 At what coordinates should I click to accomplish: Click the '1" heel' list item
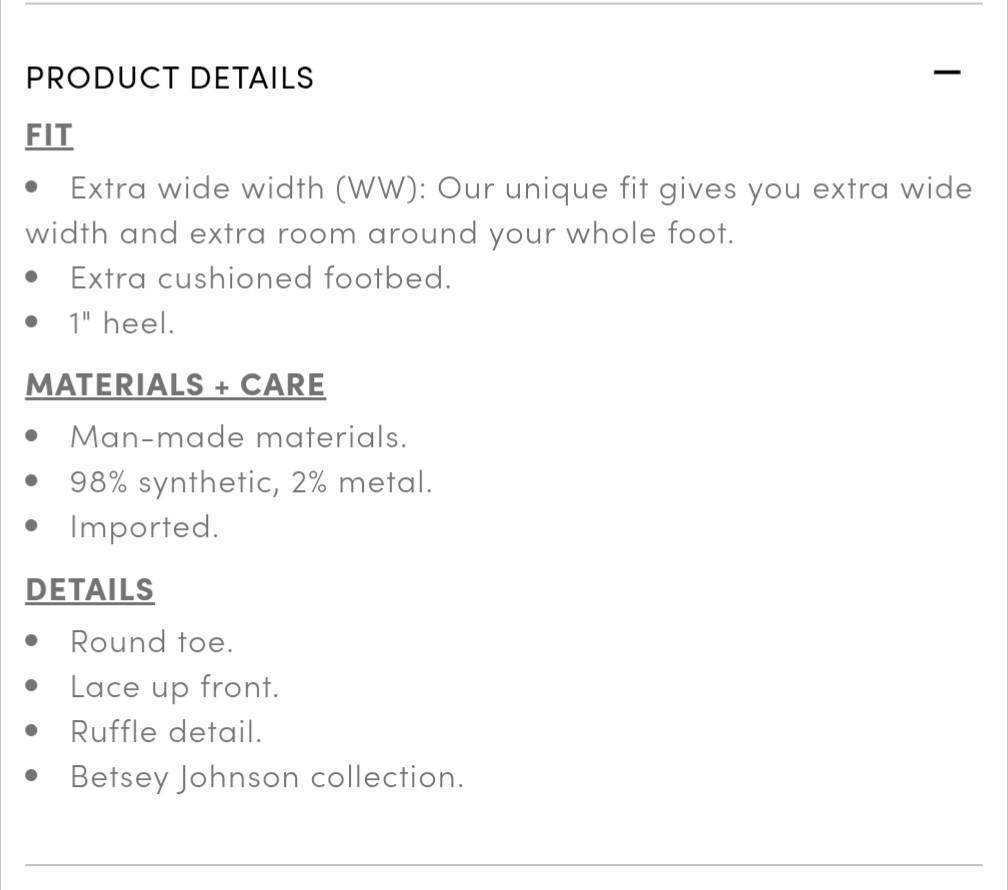tap(122, 323)
